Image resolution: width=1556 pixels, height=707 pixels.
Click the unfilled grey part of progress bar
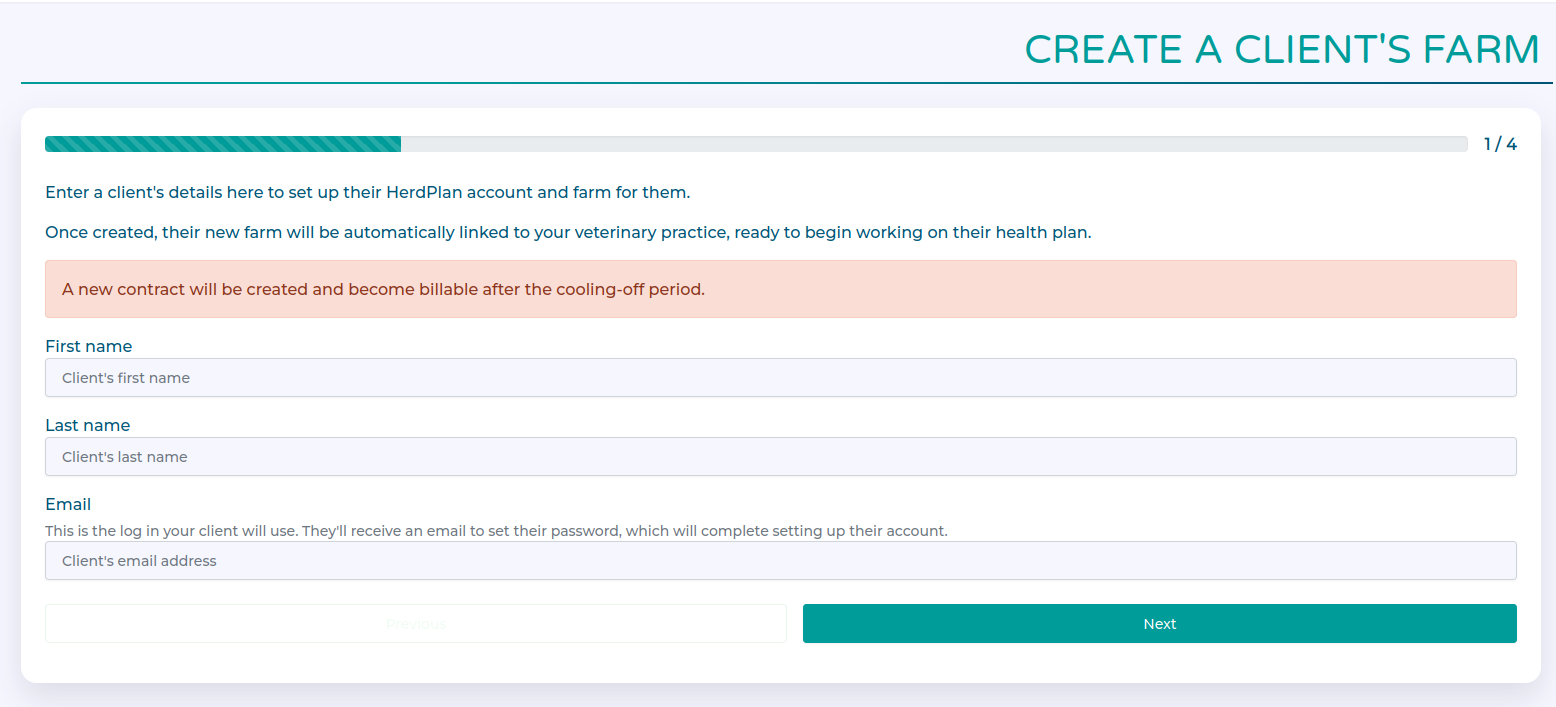pos(933,144)
